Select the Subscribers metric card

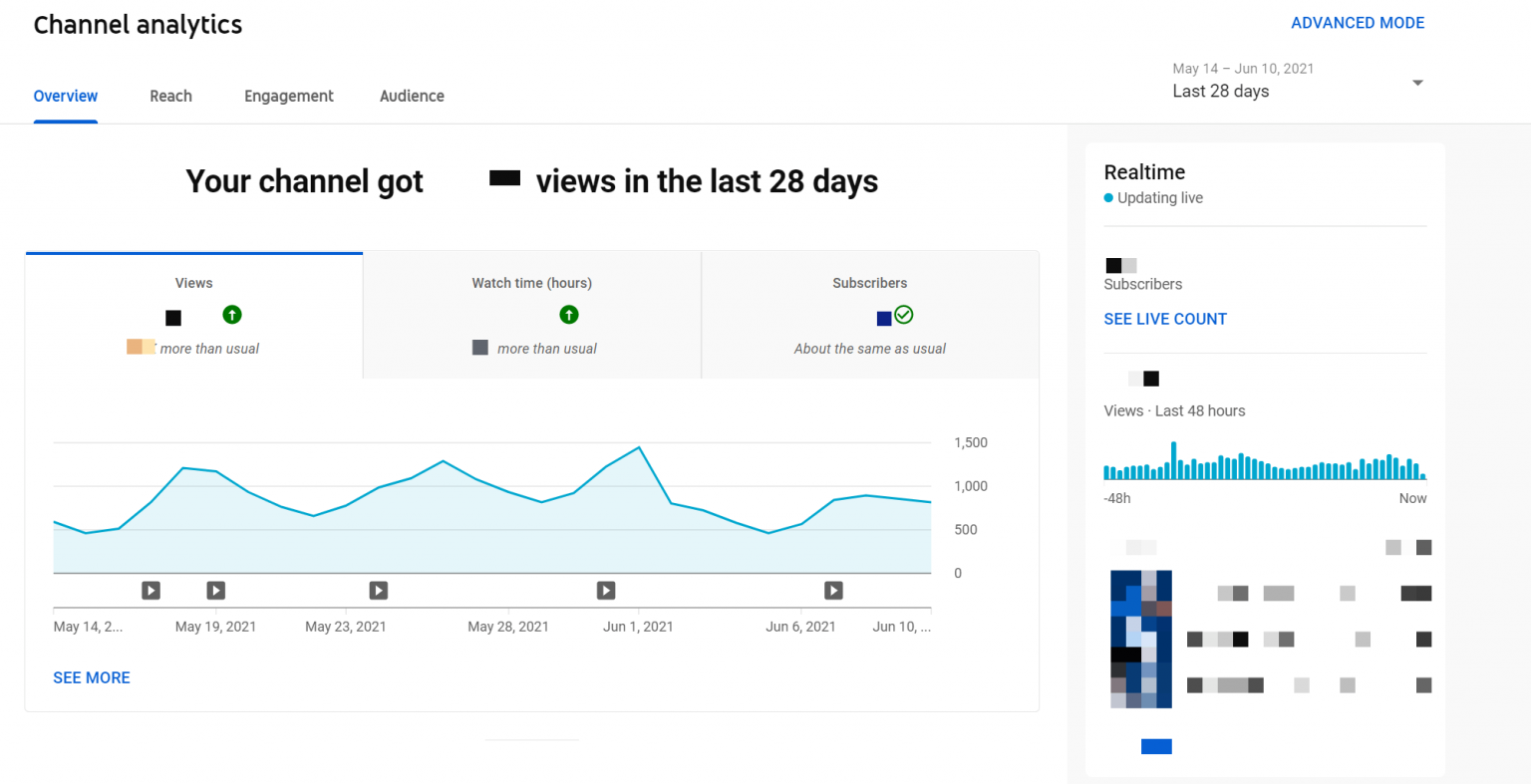click(x=869, y=314)
